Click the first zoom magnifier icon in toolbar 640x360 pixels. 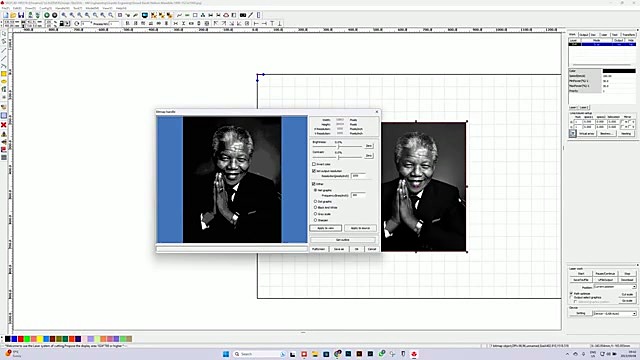[64, 15]
